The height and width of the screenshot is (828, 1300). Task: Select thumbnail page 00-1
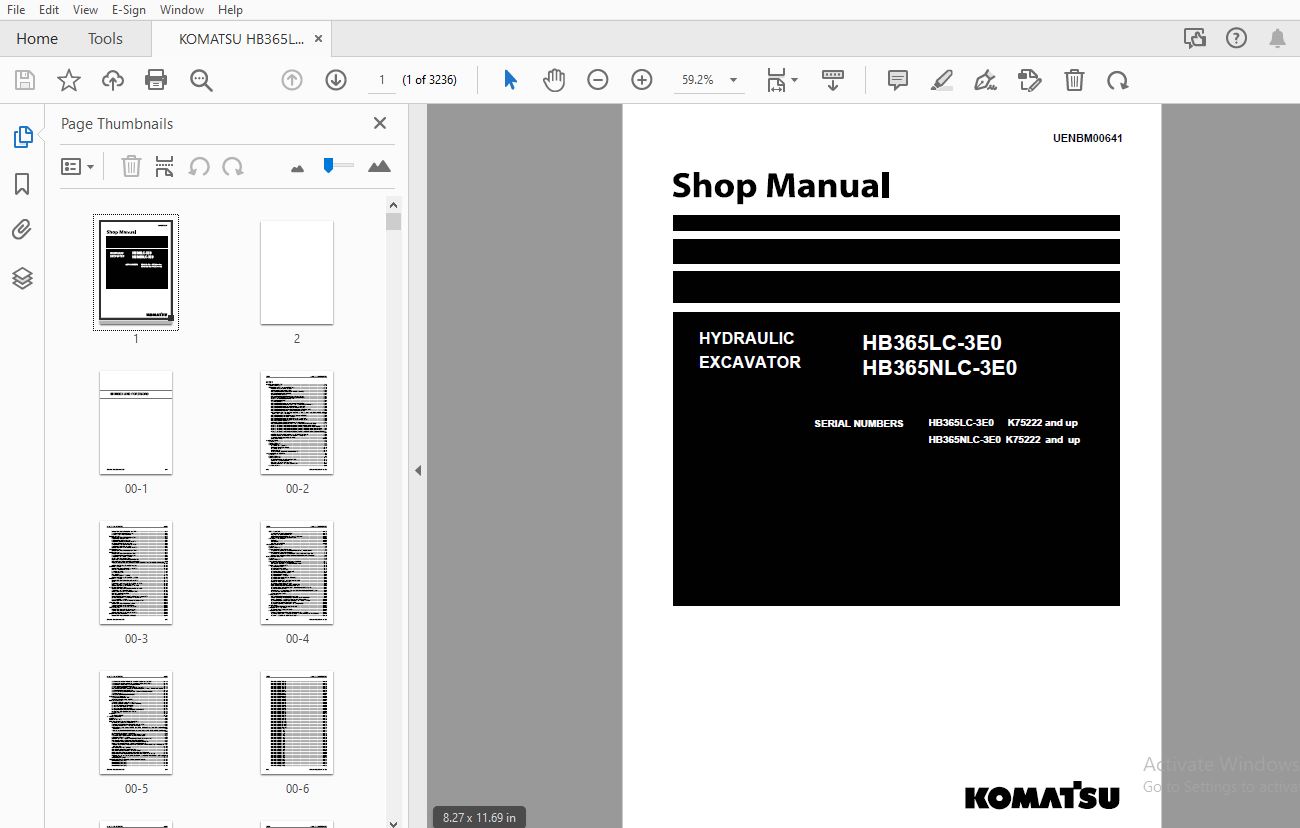click(x=136, y=423)
